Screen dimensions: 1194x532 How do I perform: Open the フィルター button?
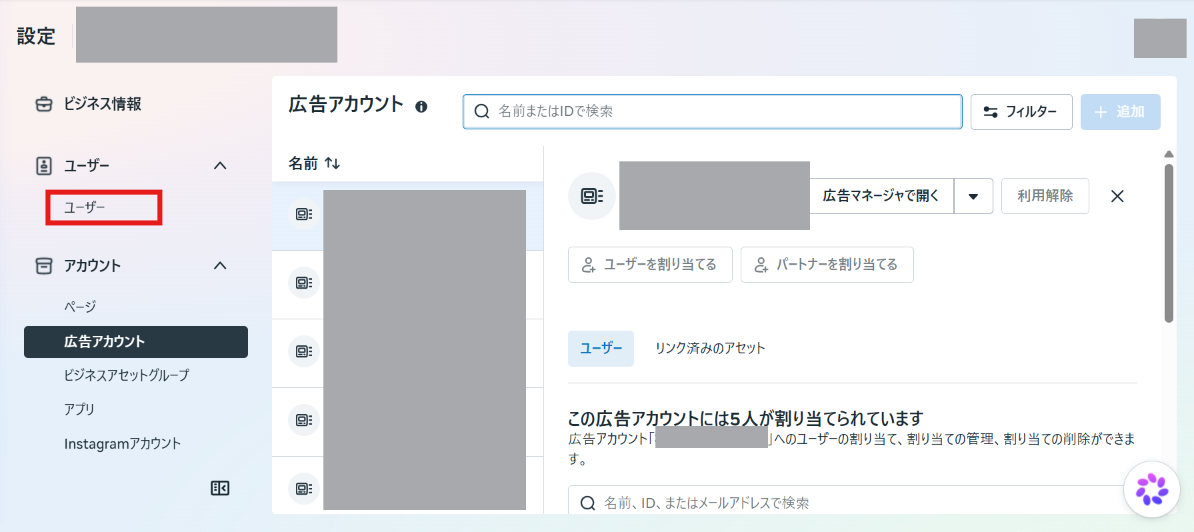point(1021,112)
